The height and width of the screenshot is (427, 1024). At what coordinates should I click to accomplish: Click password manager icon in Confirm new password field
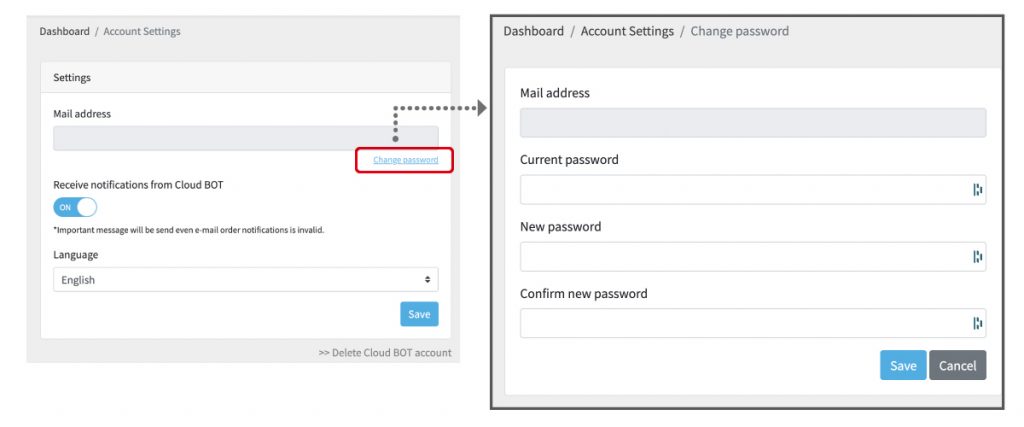(x=977, y=323)
